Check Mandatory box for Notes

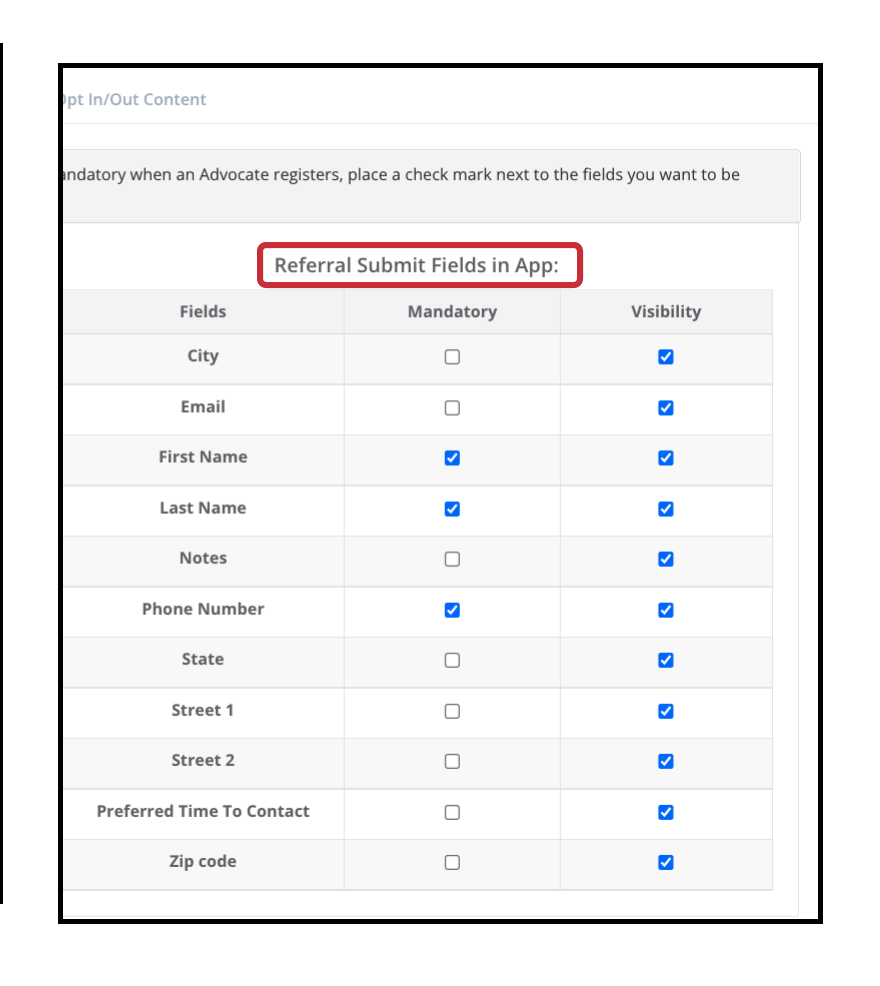[x=452, y=559]
